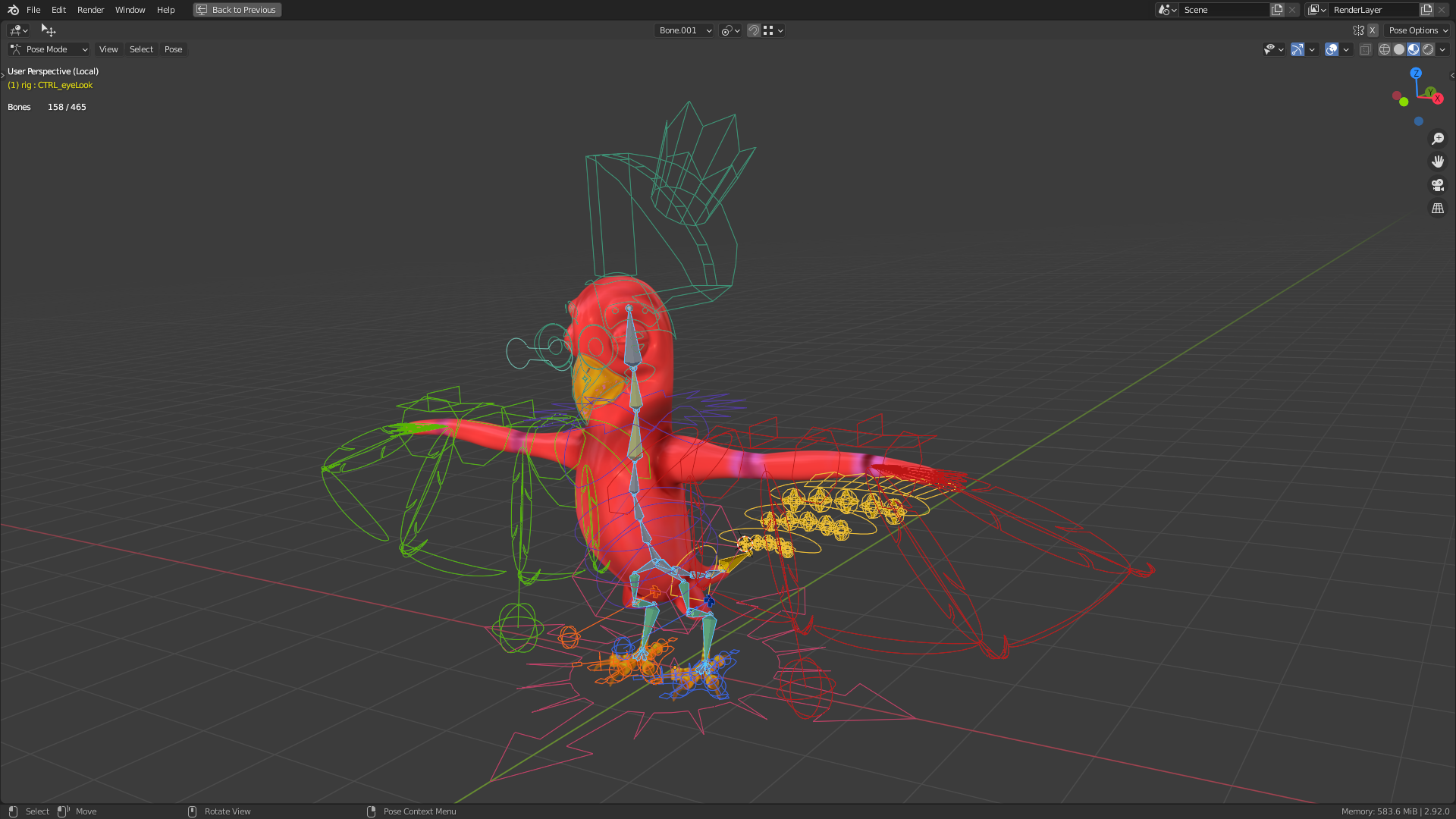This screenshot has width=1456, height=819.
Task: Toggle show gizmos button
Action: (x=1298, y=49)
